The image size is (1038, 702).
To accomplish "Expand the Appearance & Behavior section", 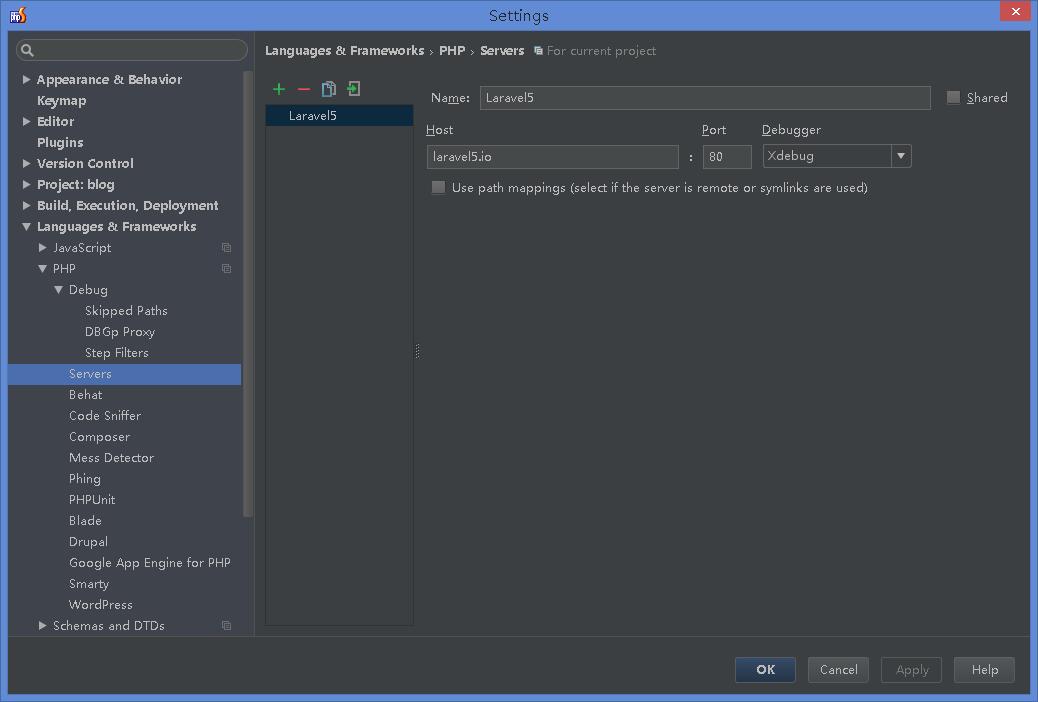I will click(24, 79).
